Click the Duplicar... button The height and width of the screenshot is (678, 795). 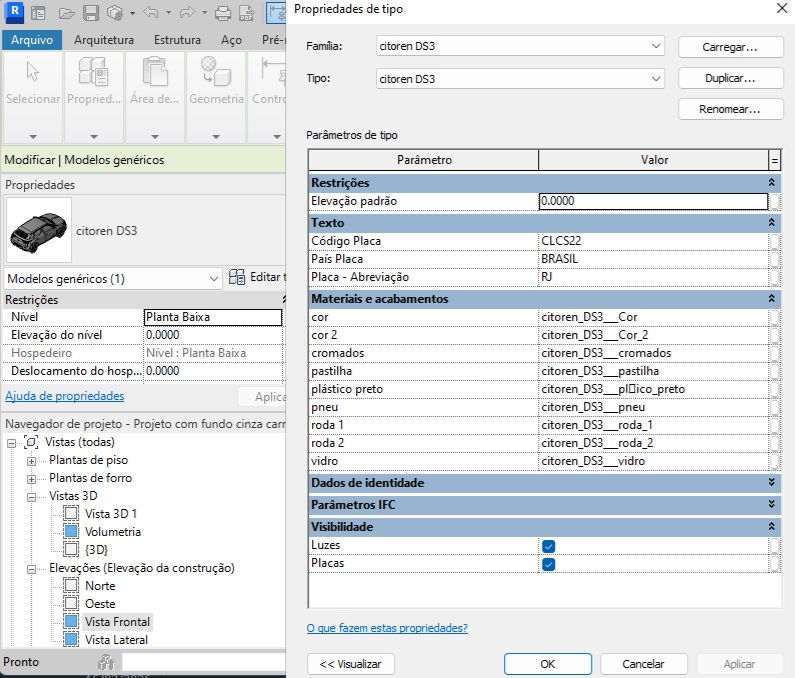pyautogui.click(x=730, y=78)
